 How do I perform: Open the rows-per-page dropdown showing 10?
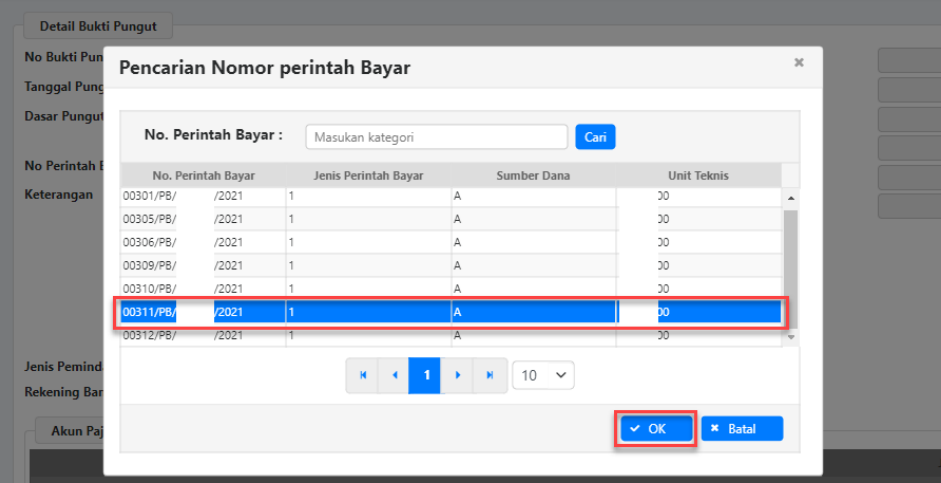pyautogui.click(x=543, y=375)
